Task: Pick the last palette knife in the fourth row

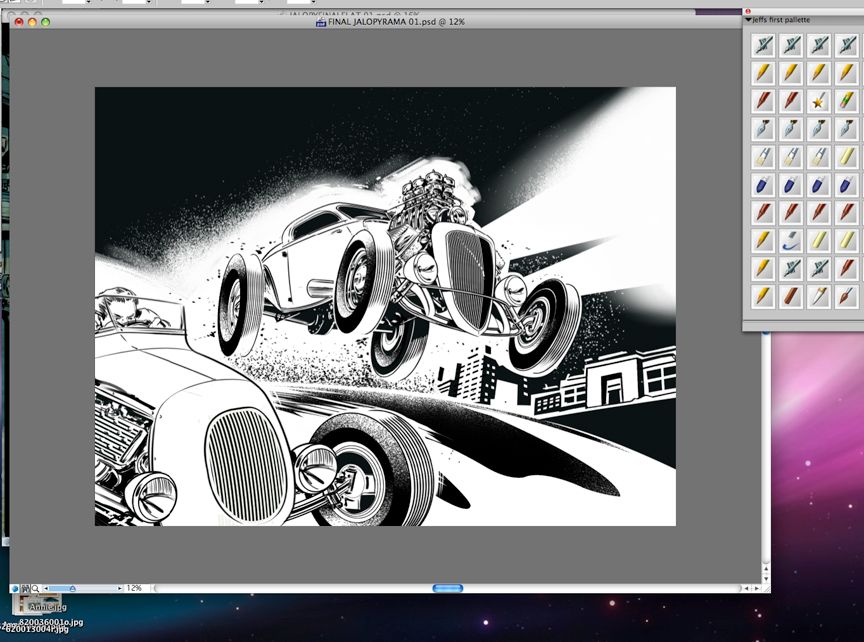Action: (846, 129)
